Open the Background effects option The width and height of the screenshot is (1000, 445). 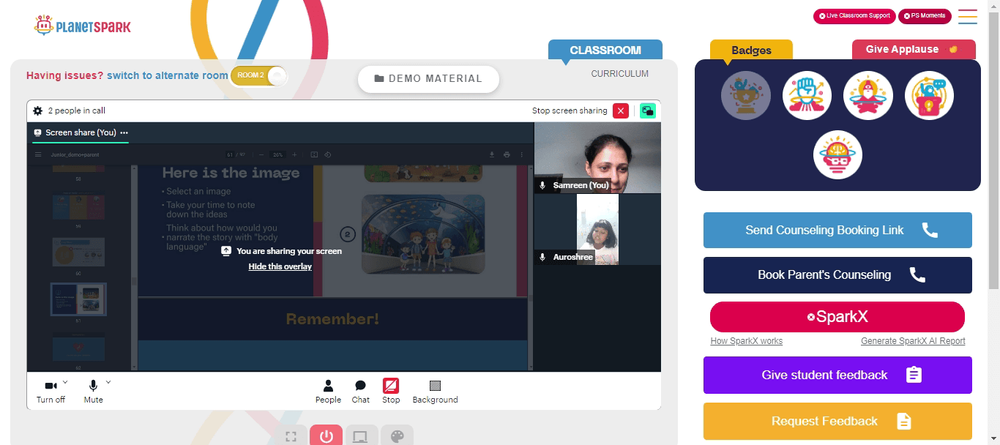(x=435, y=391)
